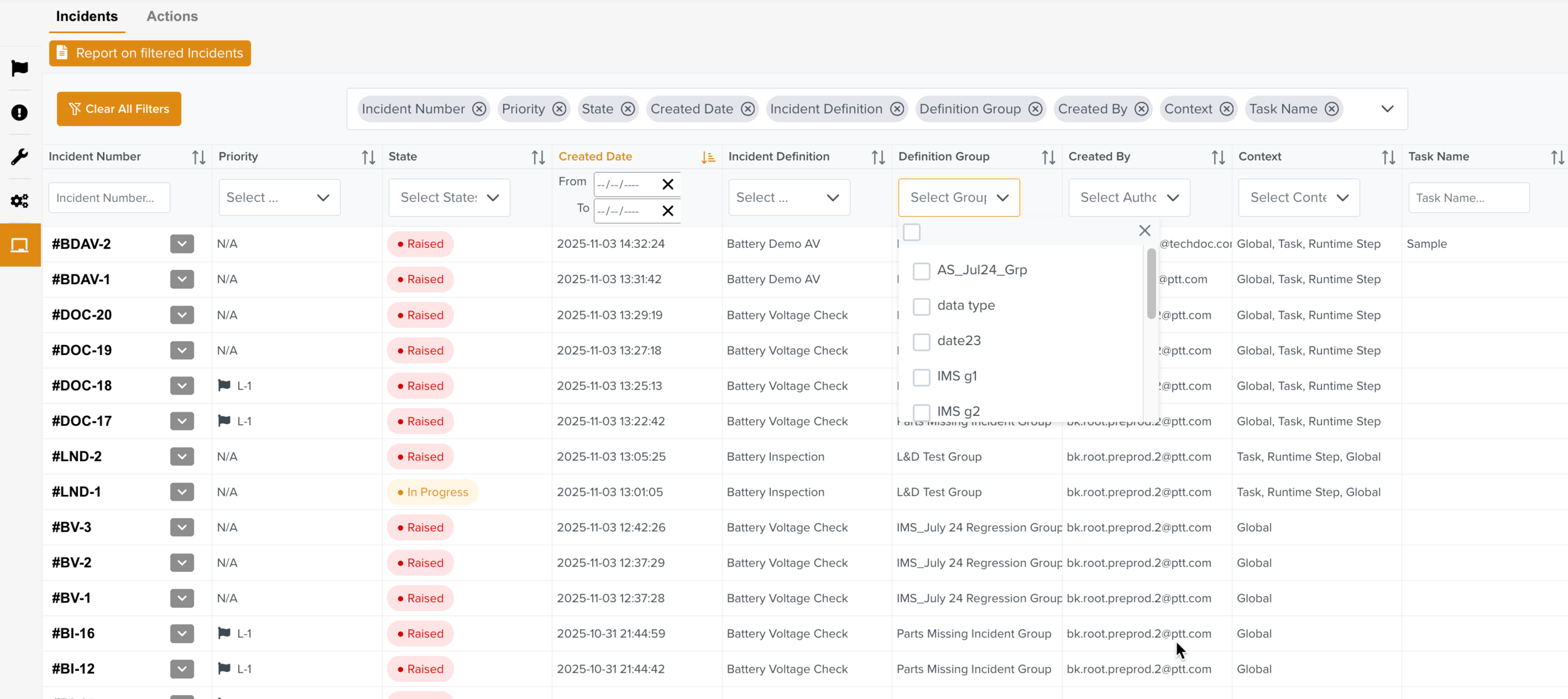Viewport: 1568px width, 699px height.
Task: Open the exclamation alert sidebar icon
Action: [20, 112]
